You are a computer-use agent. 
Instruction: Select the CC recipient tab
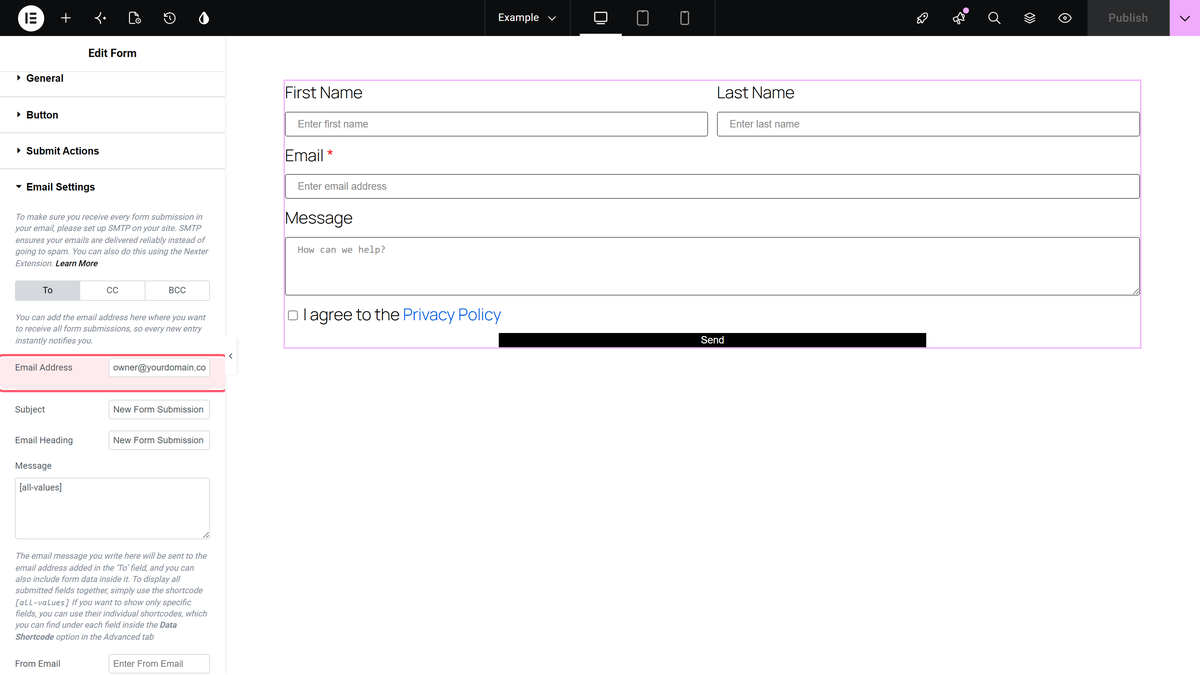click(112, 290)
